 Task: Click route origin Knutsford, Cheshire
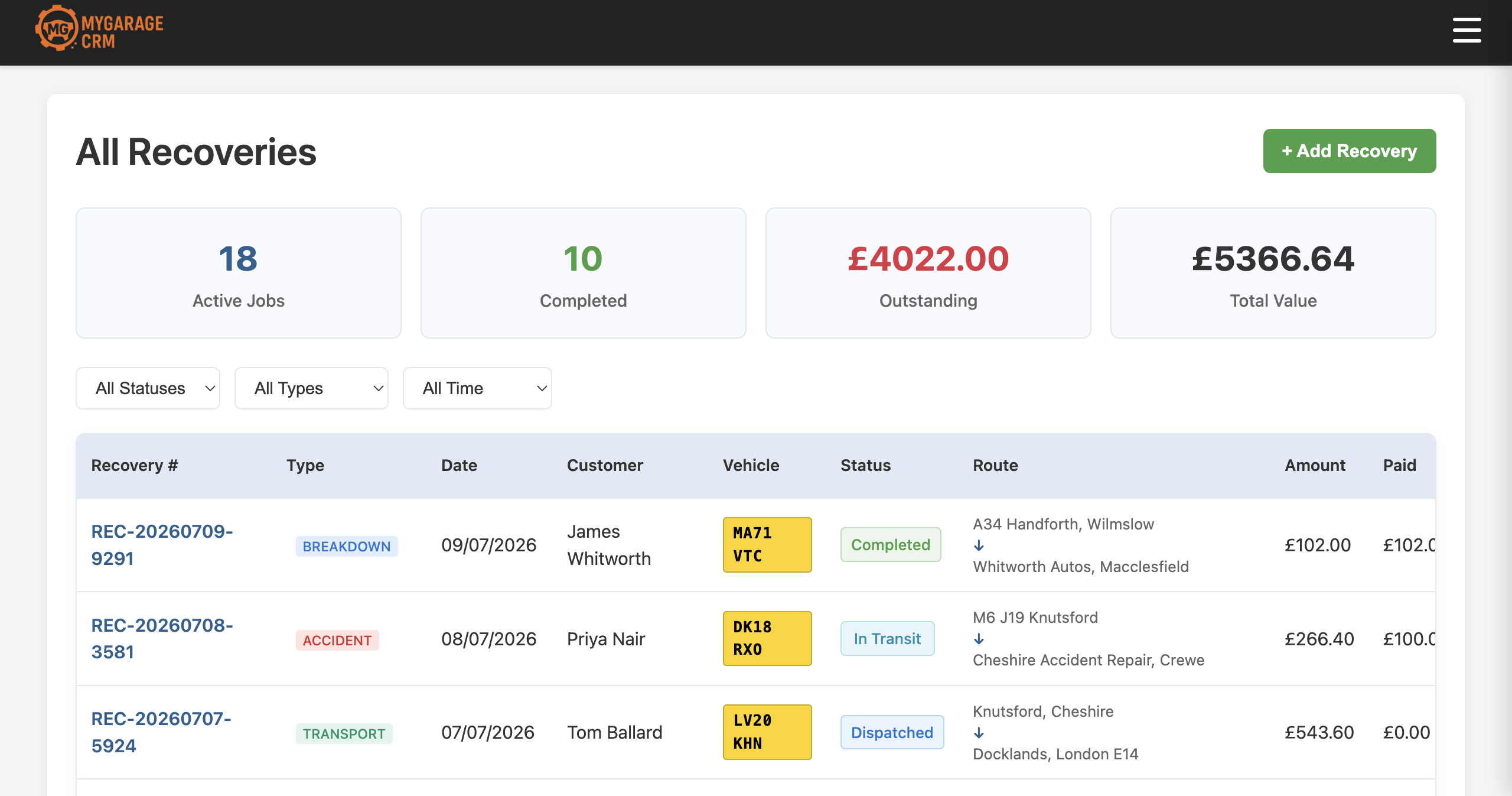[x=1043, y=711]
